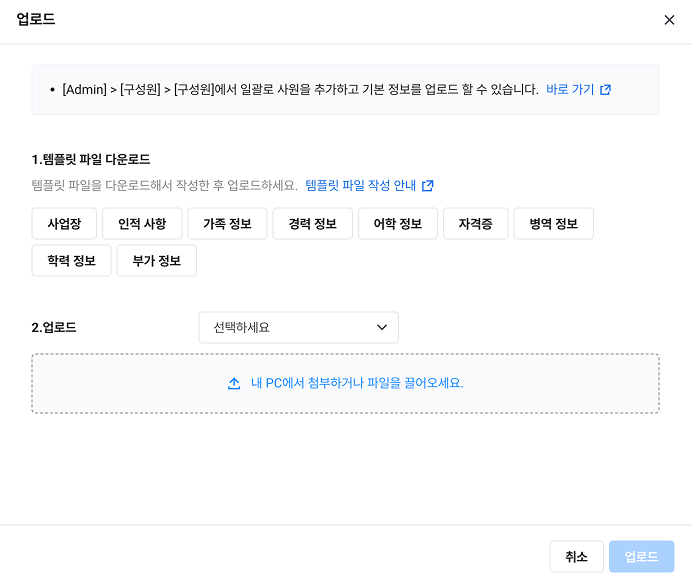This screenshot has height=584, width=692.
Task: Click the 내 PC에서 첨부하거나 text
Action: (x=300, y=383)
